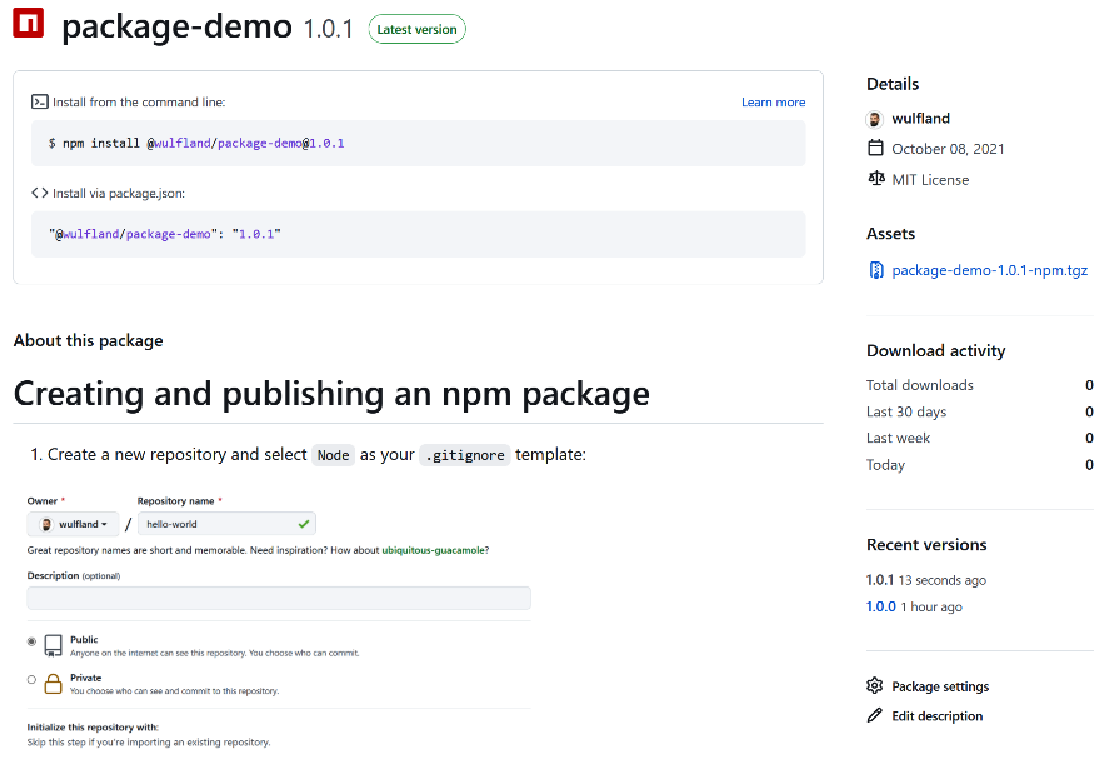Screen dimensions: 1107x757
Task: Click the calendar icon next to October 08, 2021
Action: point(875,148)
